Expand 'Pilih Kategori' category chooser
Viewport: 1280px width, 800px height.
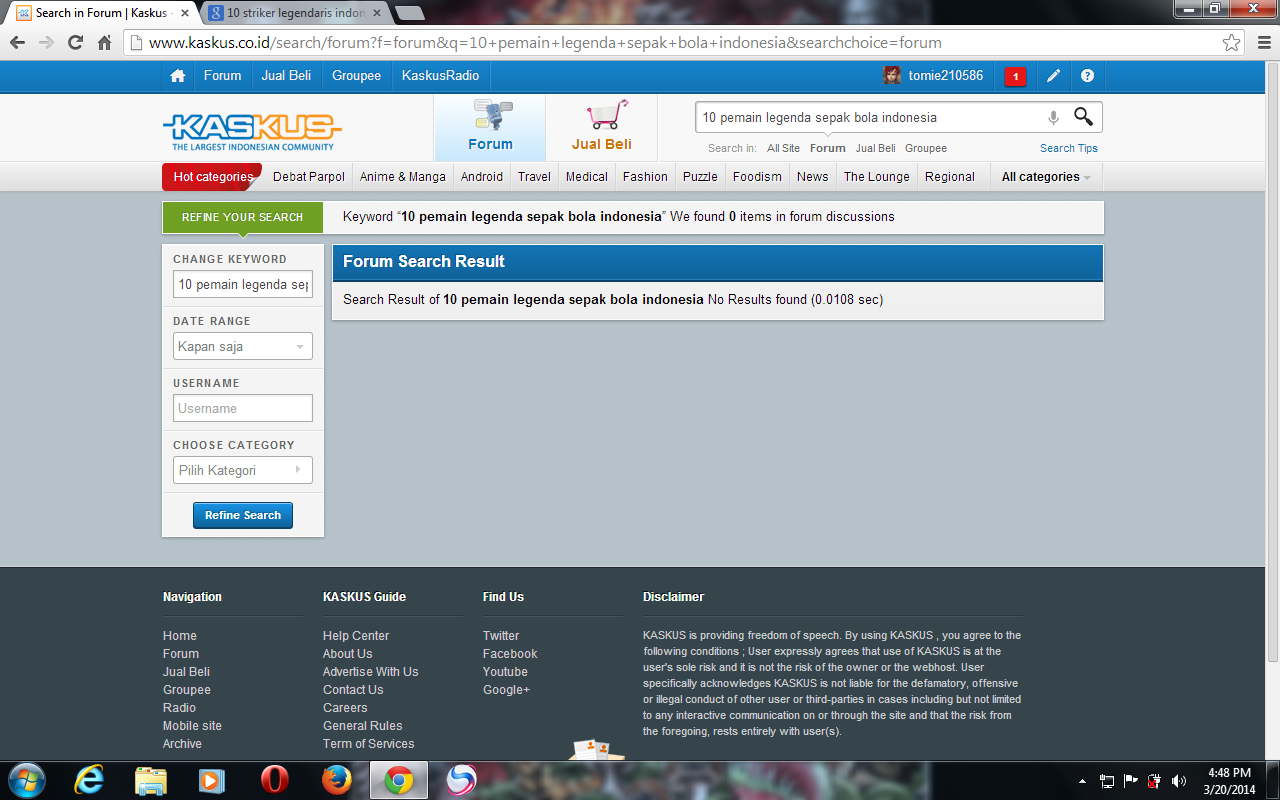click(243, 470)
